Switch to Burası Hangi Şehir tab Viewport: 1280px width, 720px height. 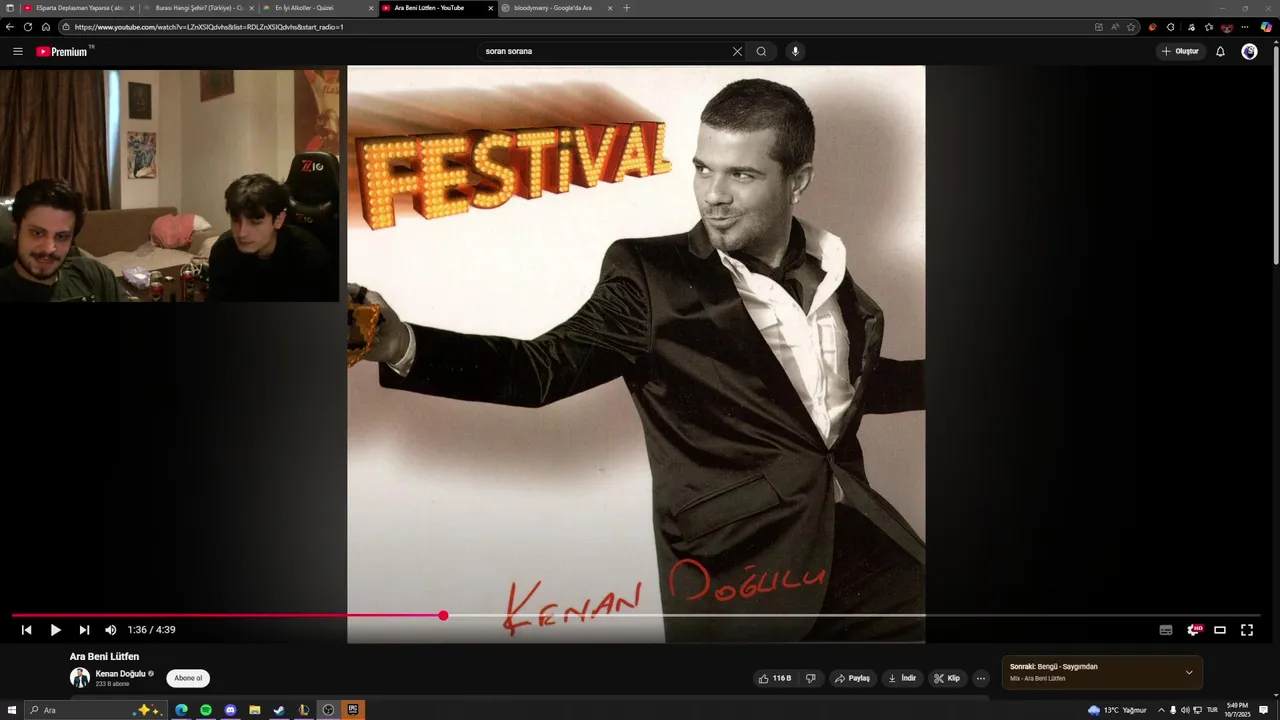coord(199,8)
